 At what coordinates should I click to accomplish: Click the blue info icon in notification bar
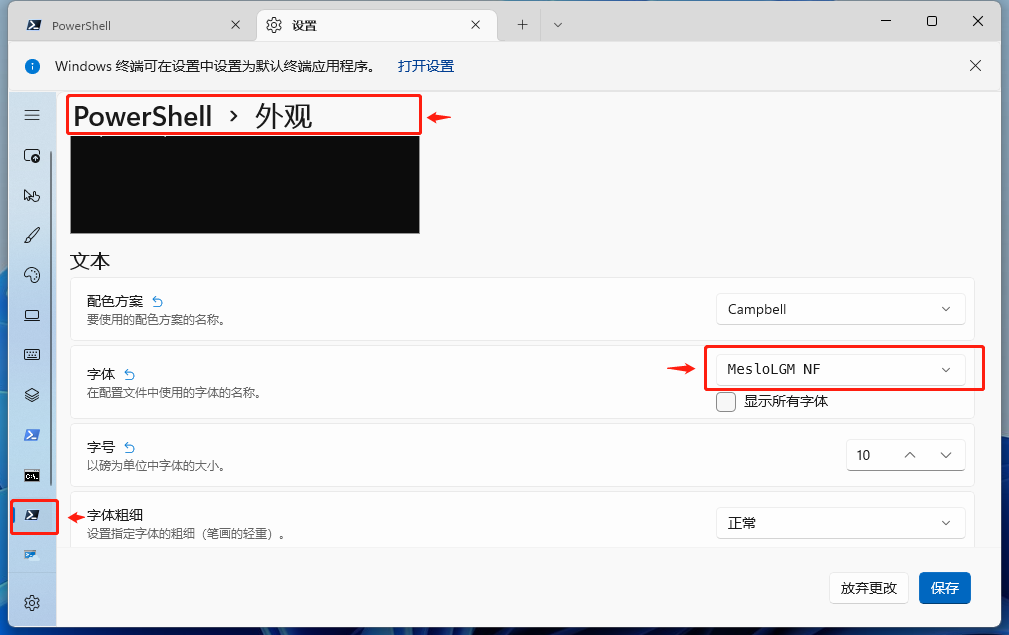pos(32,66)
